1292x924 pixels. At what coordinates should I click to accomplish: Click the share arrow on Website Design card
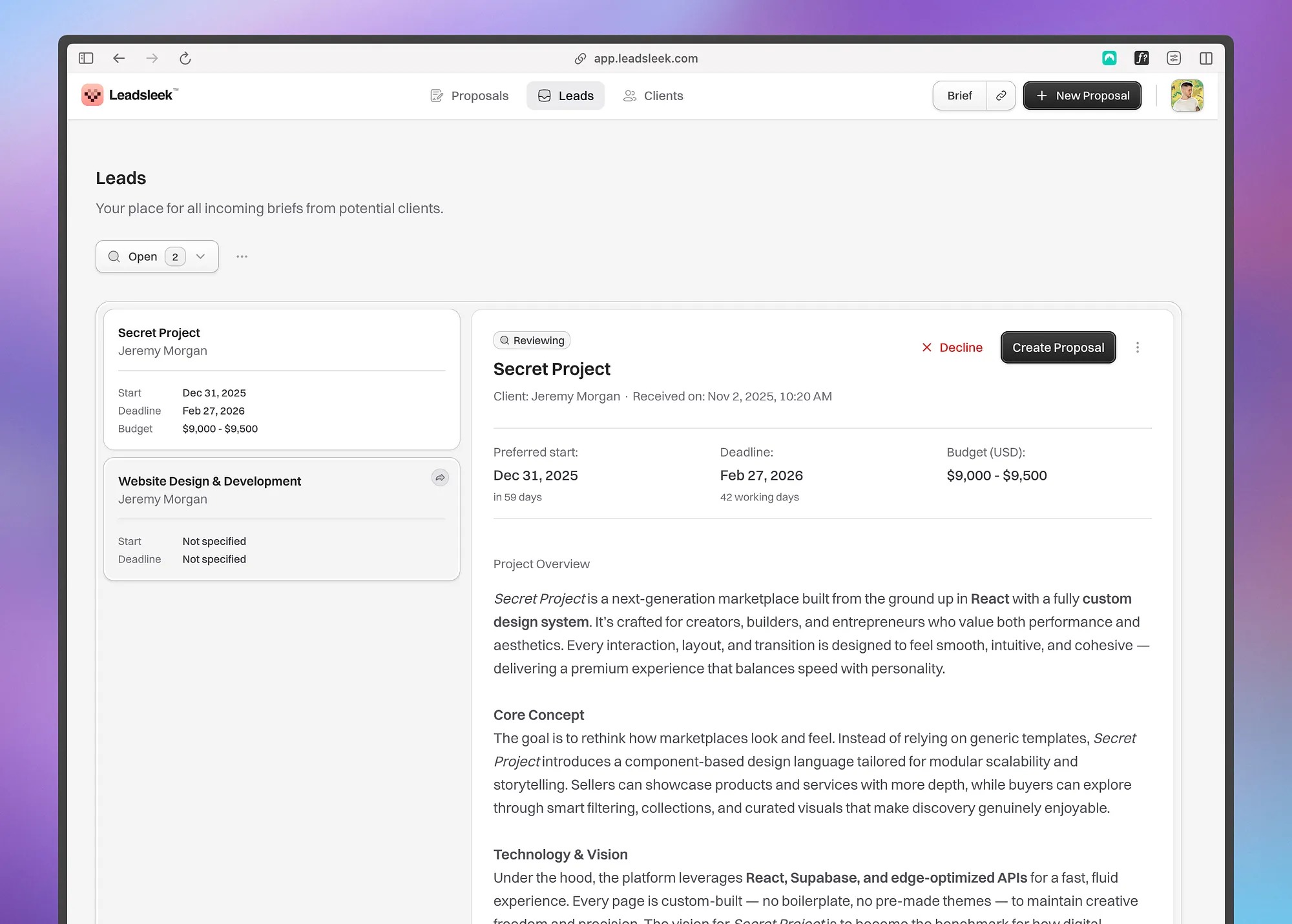(x=440, y=478)
